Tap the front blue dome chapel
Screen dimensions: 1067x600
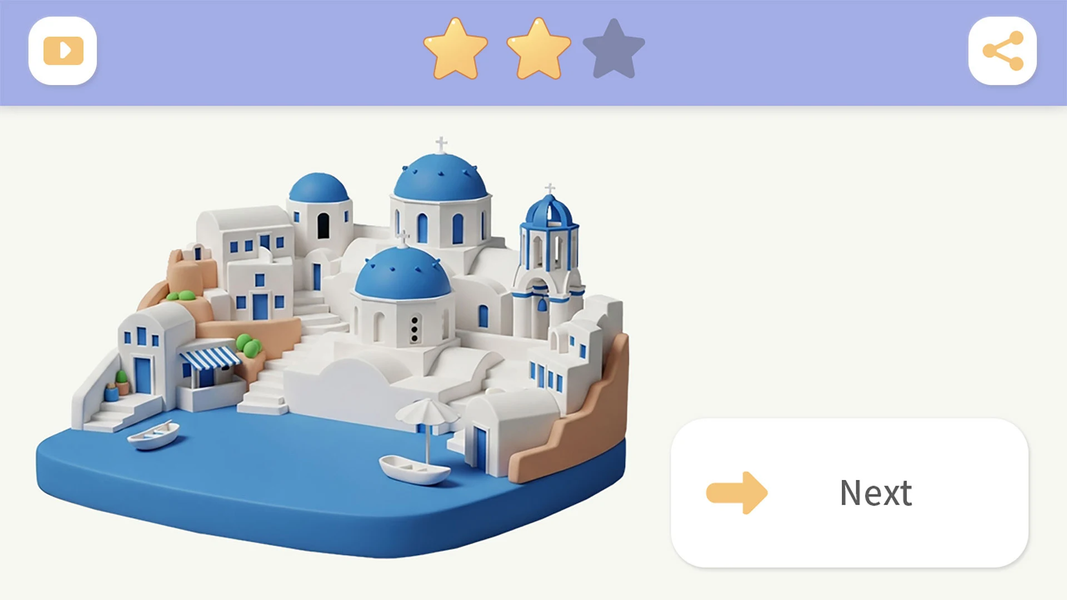pyautogui.click(x=402, y=296)
